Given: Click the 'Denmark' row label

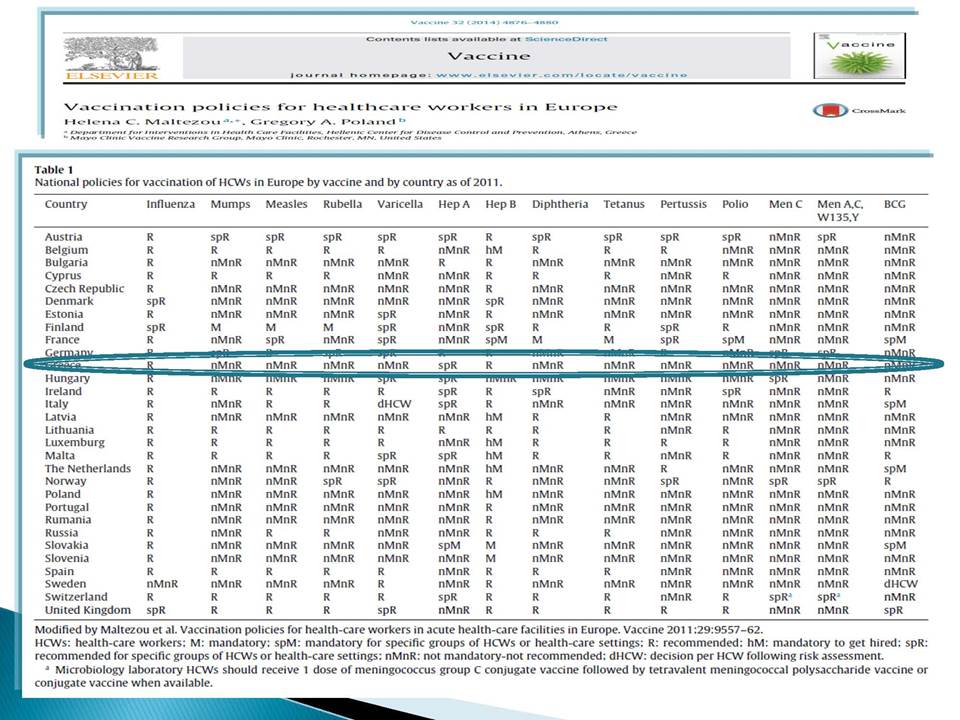Looking at the screenshot, I should pos(69,301).
